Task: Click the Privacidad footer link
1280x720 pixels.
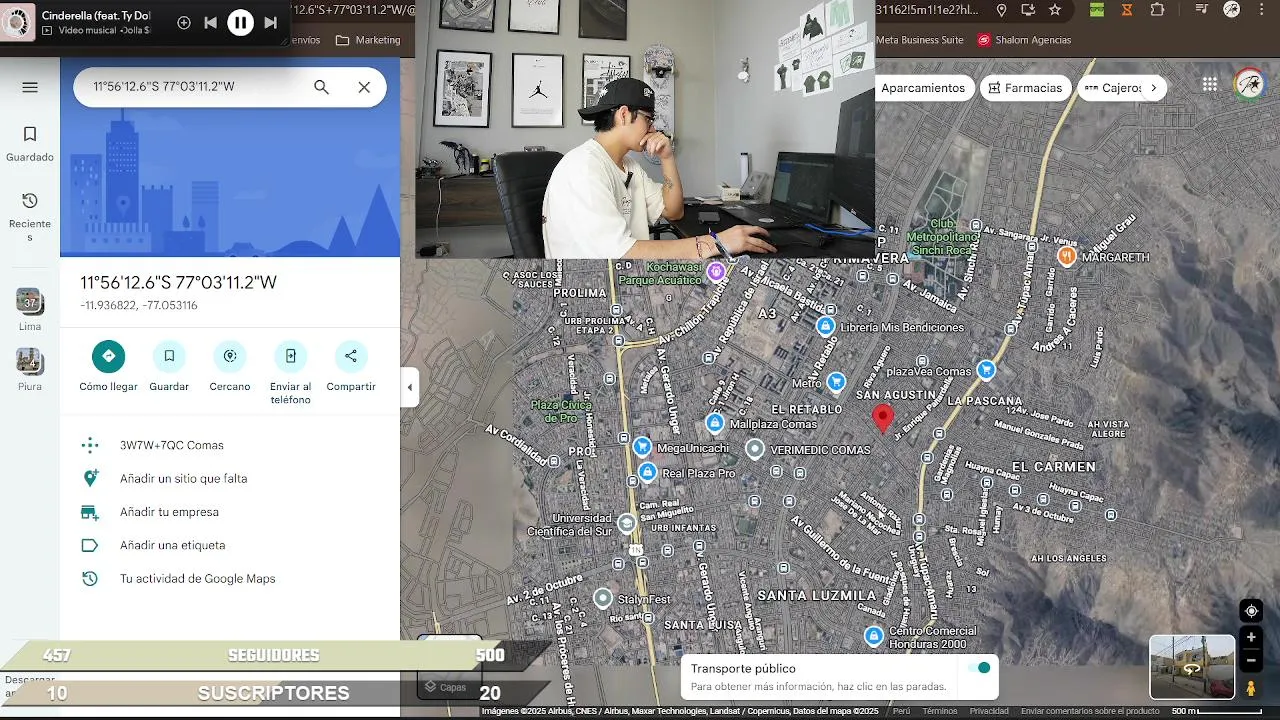Action: (989, 711)
